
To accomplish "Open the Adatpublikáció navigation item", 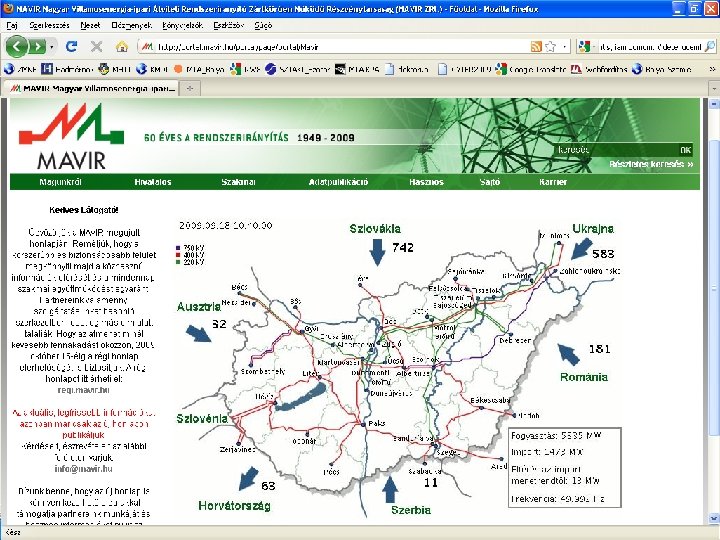I will (338, 182).
